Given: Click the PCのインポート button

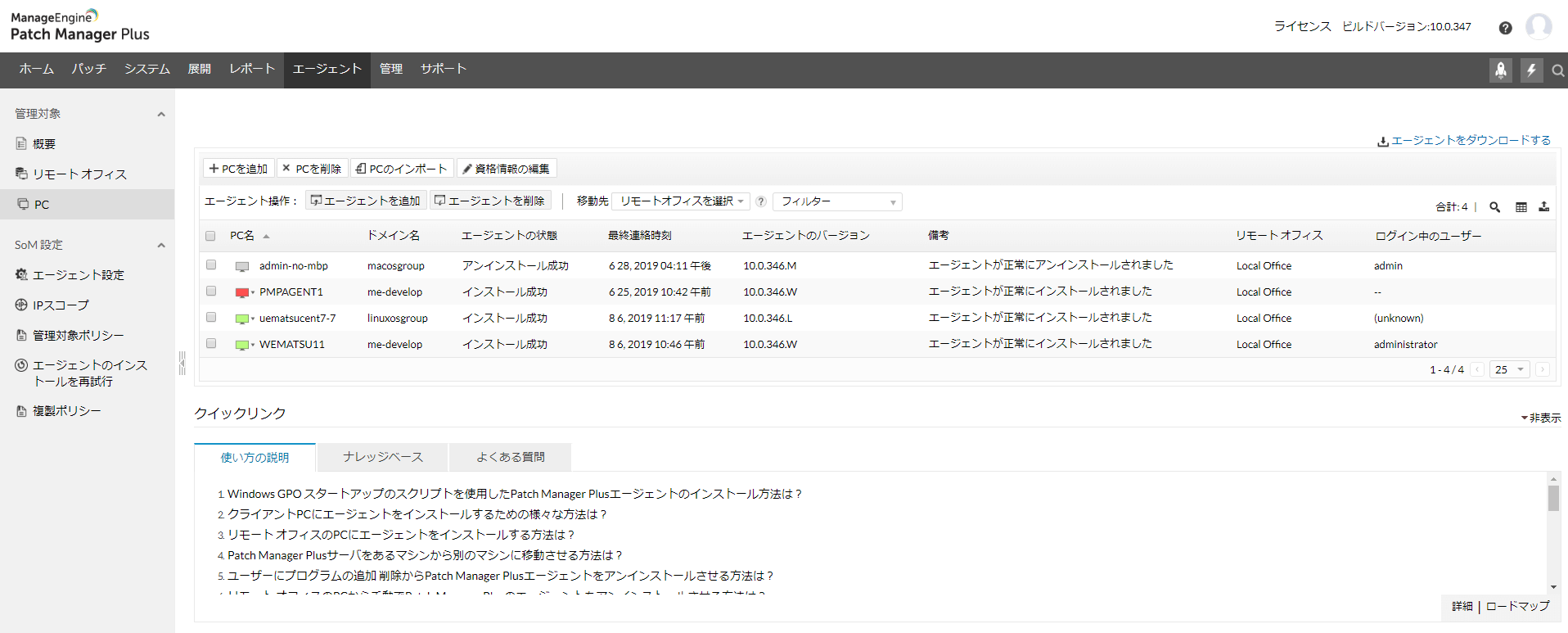Looking at the screenshot, I should coord(402,169).
